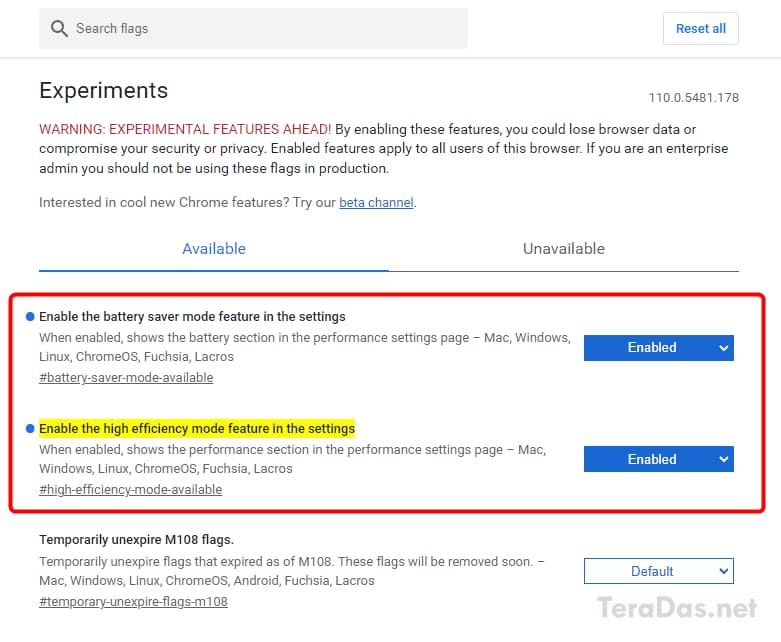The image size is (781, 642).
Task: Open #battery-saver-mode-available anchor link
Action: [126, 378]
